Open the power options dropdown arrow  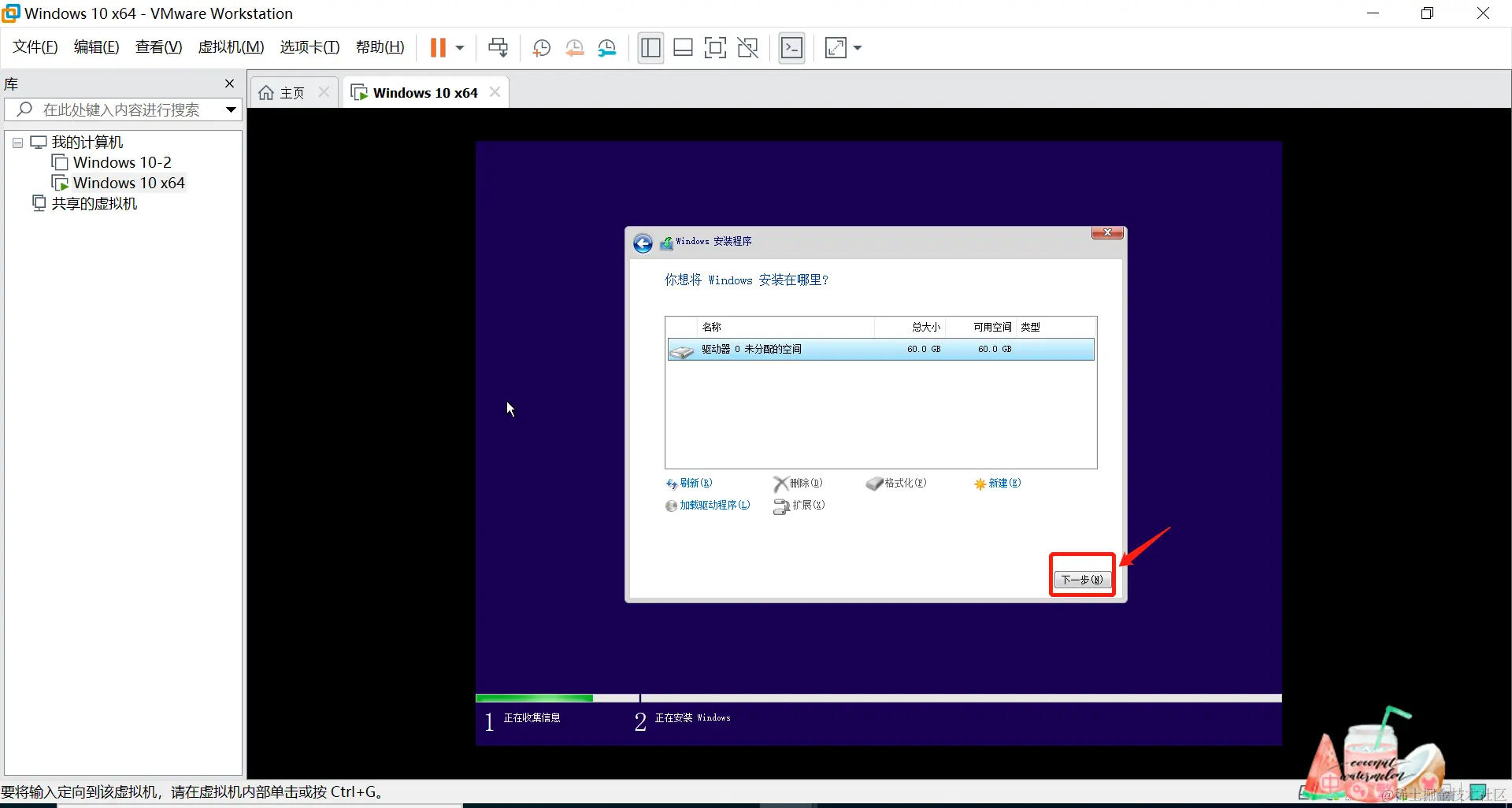coord(460,48)
